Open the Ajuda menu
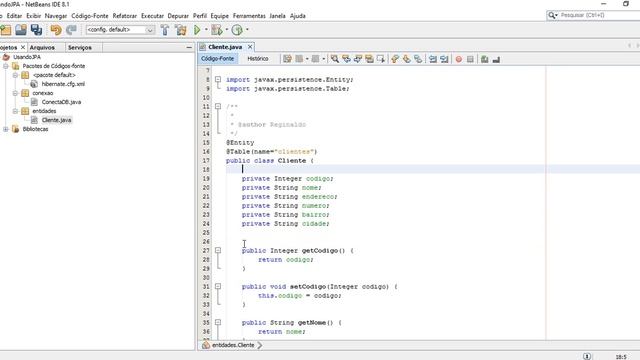Image resolution: width=640 pixels, height=360 pixels. (298, 16)
